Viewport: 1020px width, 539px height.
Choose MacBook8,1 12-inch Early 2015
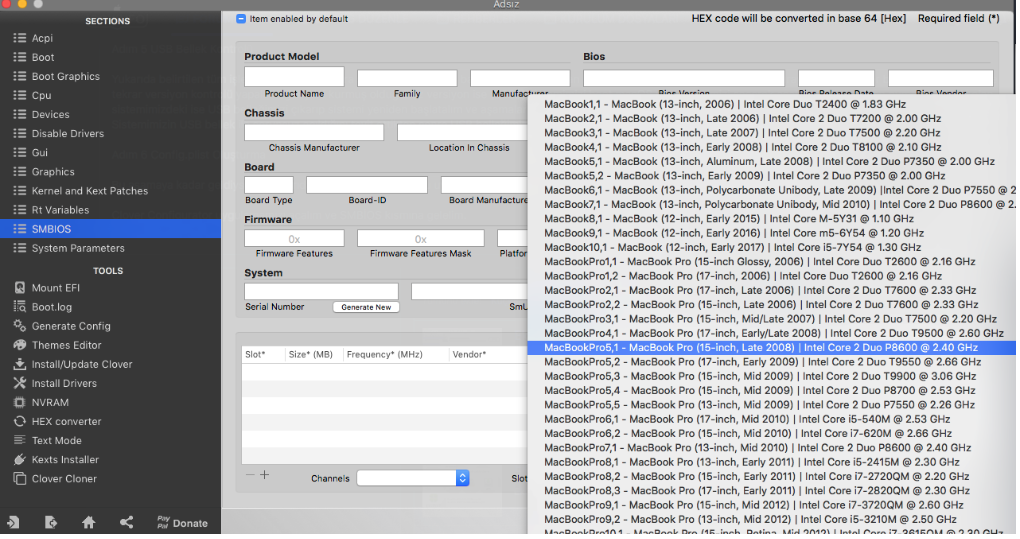tap(772, 218)
